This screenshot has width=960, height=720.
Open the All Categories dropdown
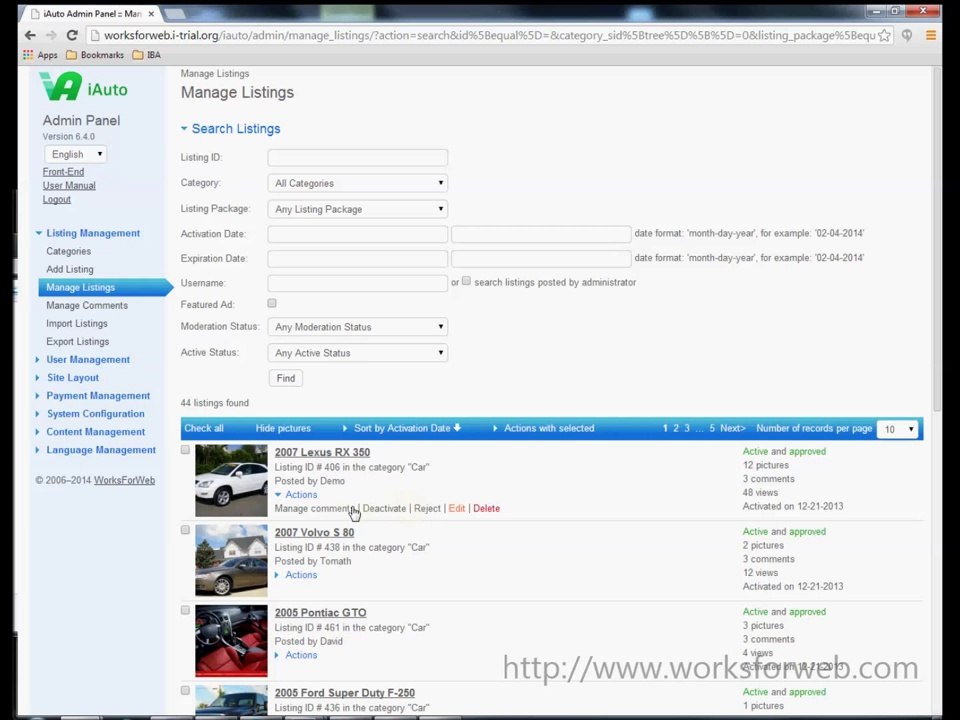358,183
